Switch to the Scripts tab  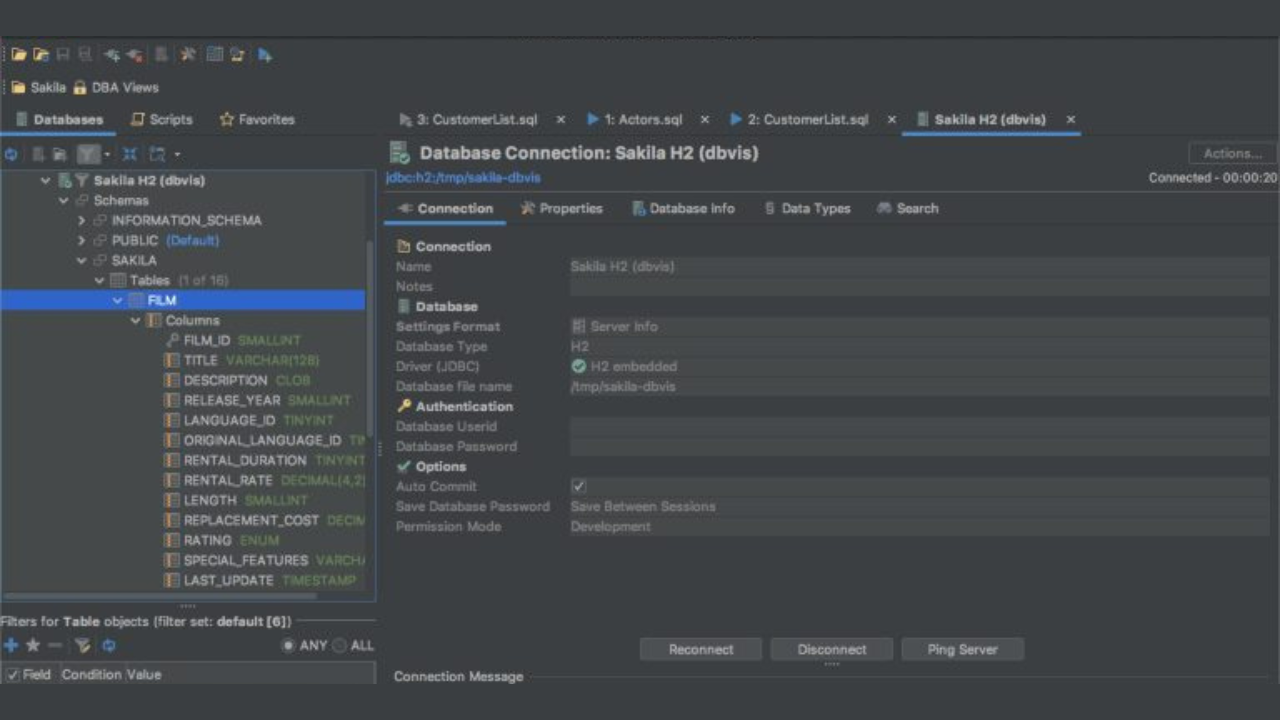[x=161, y=119]
